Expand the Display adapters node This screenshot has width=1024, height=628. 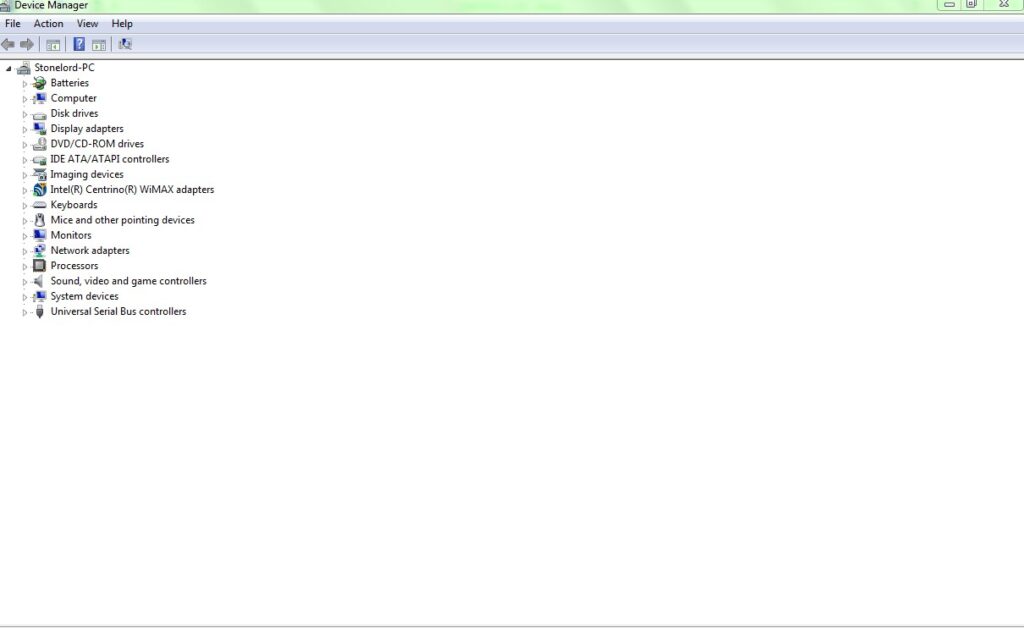pyautogui.click(x=25, y=129)
